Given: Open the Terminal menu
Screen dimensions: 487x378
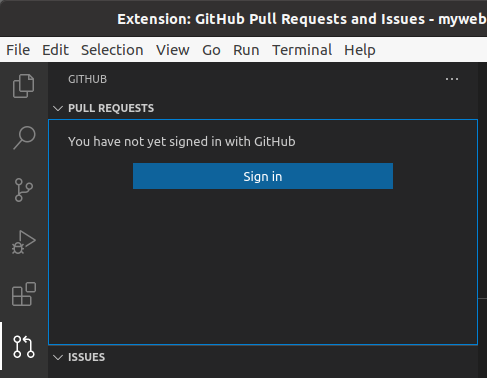Looking at the screenshot, I should point(302,50).
